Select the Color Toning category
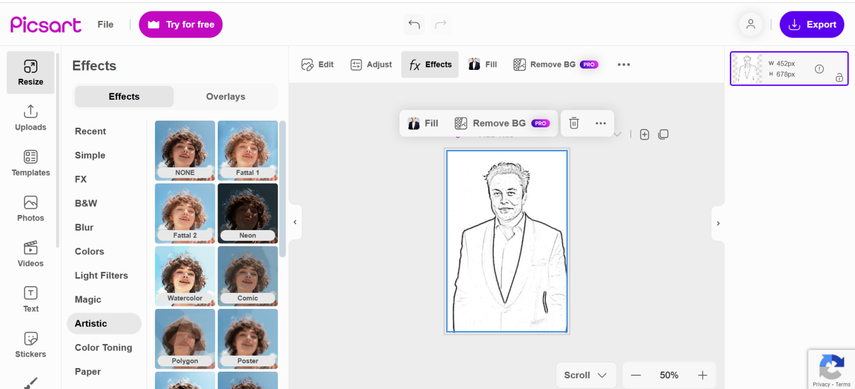The height and width of the screenshot is (389, 855). pyautogui.click(x=103, y=348)
